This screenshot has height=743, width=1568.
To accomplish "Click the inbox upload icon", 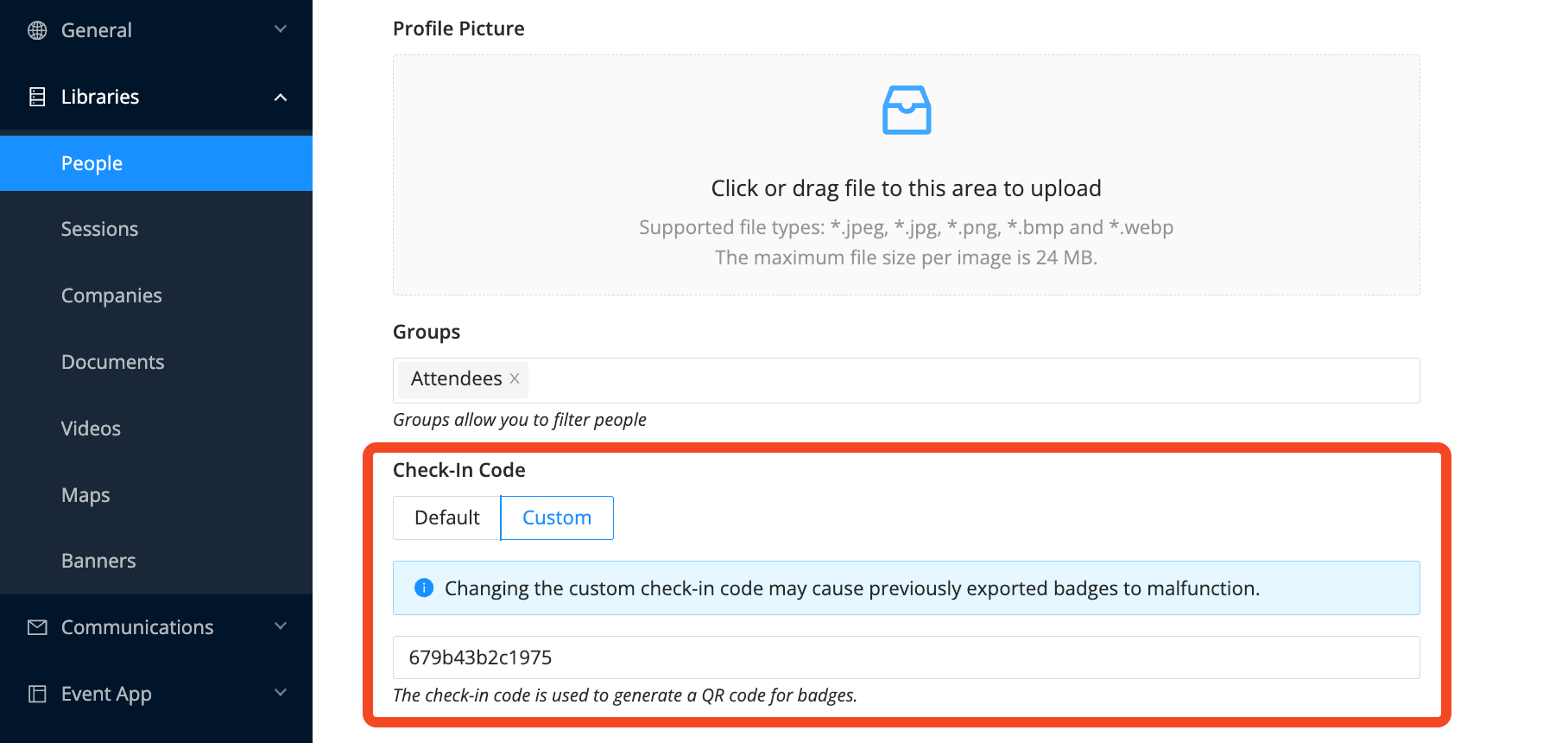I will point(906,110).
